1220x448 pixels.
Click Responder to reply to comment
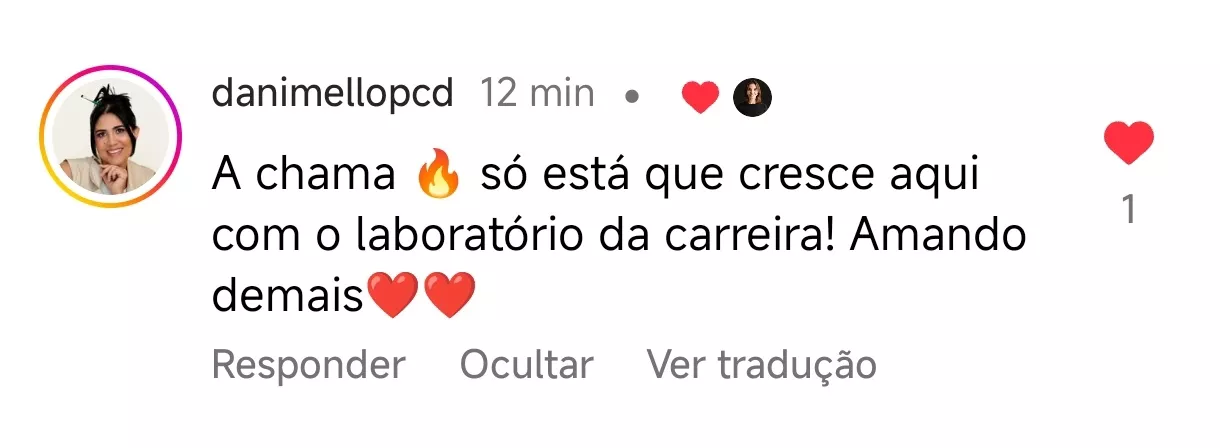pos(309,365)
